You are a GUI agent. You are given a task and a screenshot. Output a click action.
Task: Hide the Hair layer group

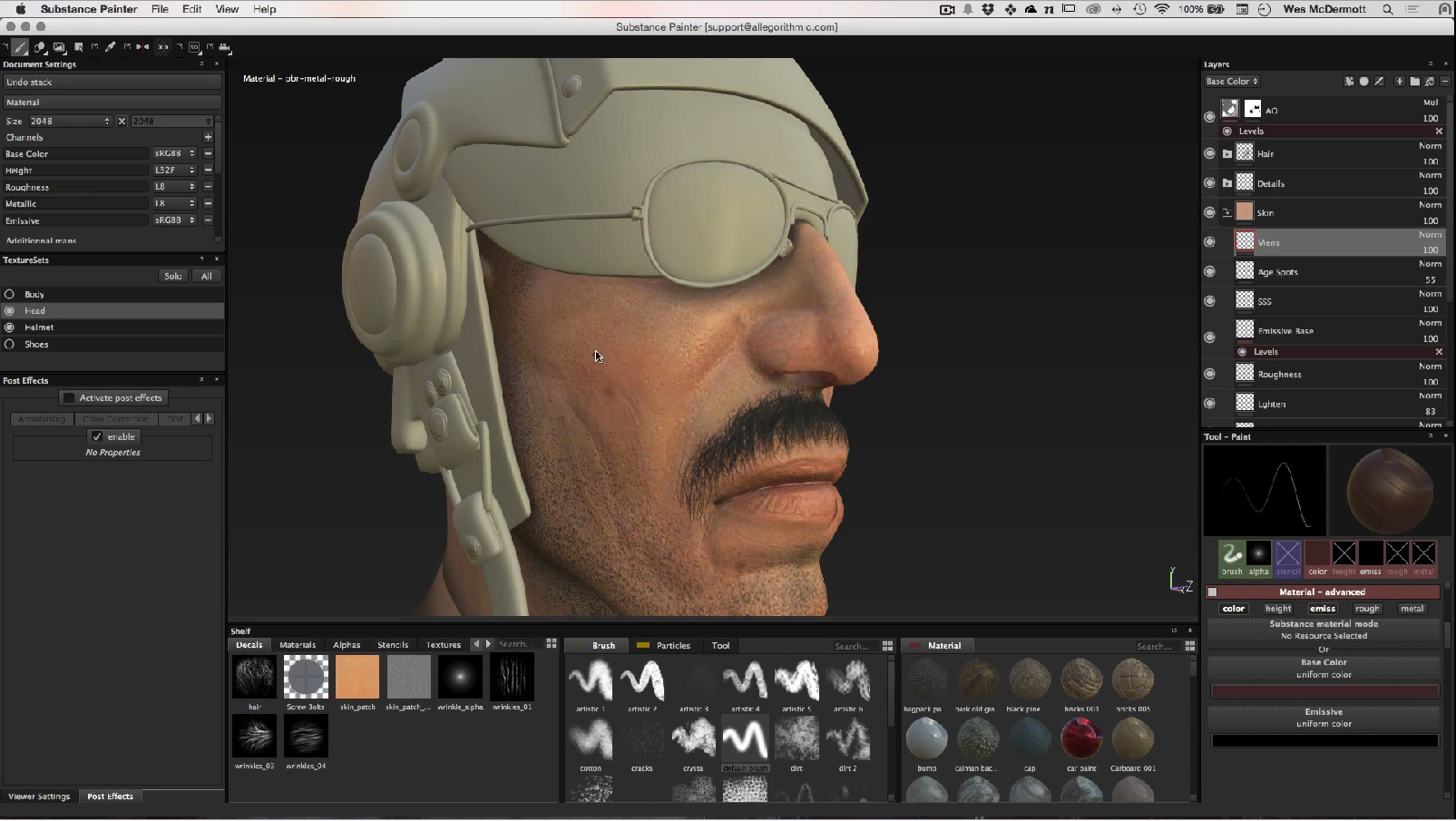[x=1209, y=154]
